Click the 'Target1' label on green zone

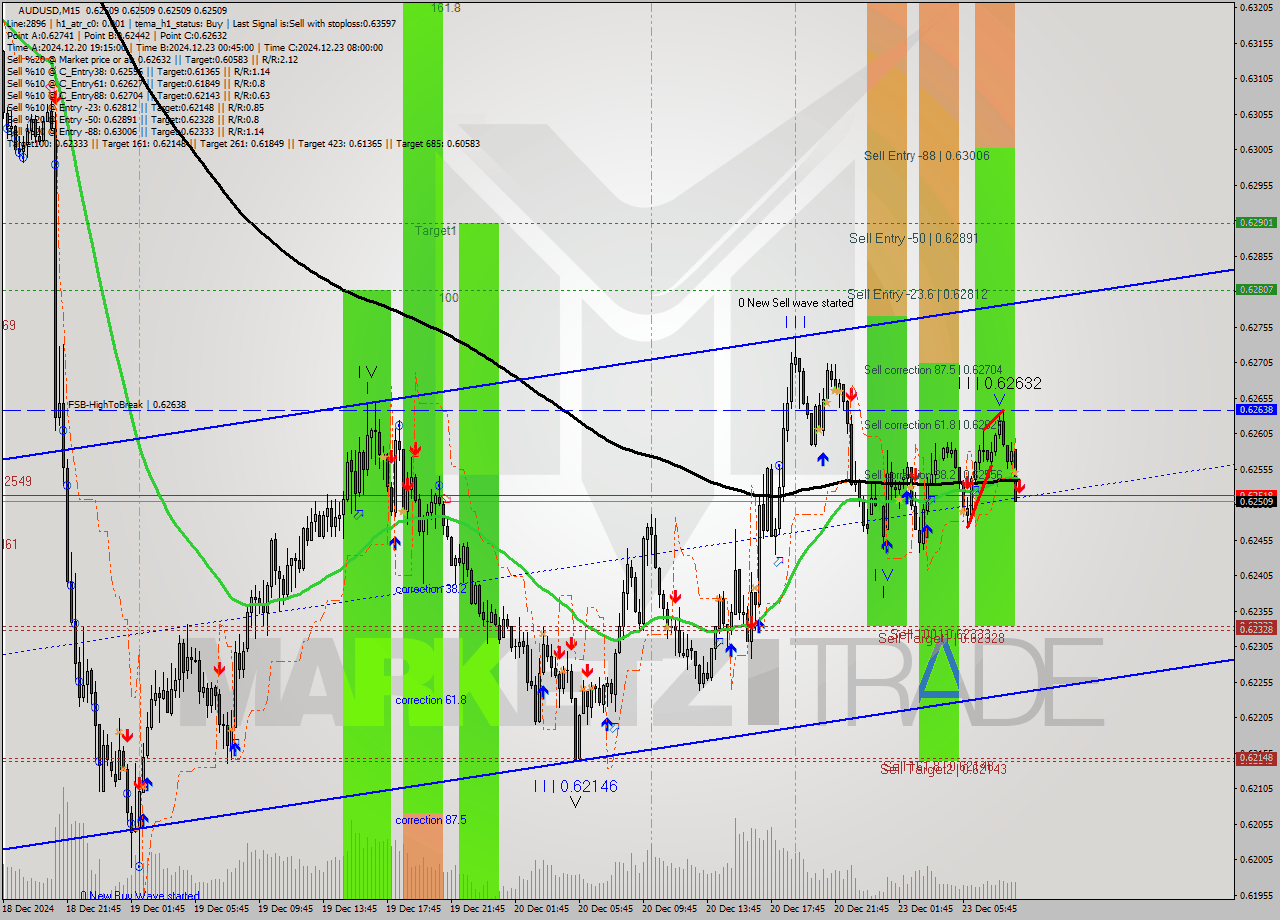tap(436, 231)
